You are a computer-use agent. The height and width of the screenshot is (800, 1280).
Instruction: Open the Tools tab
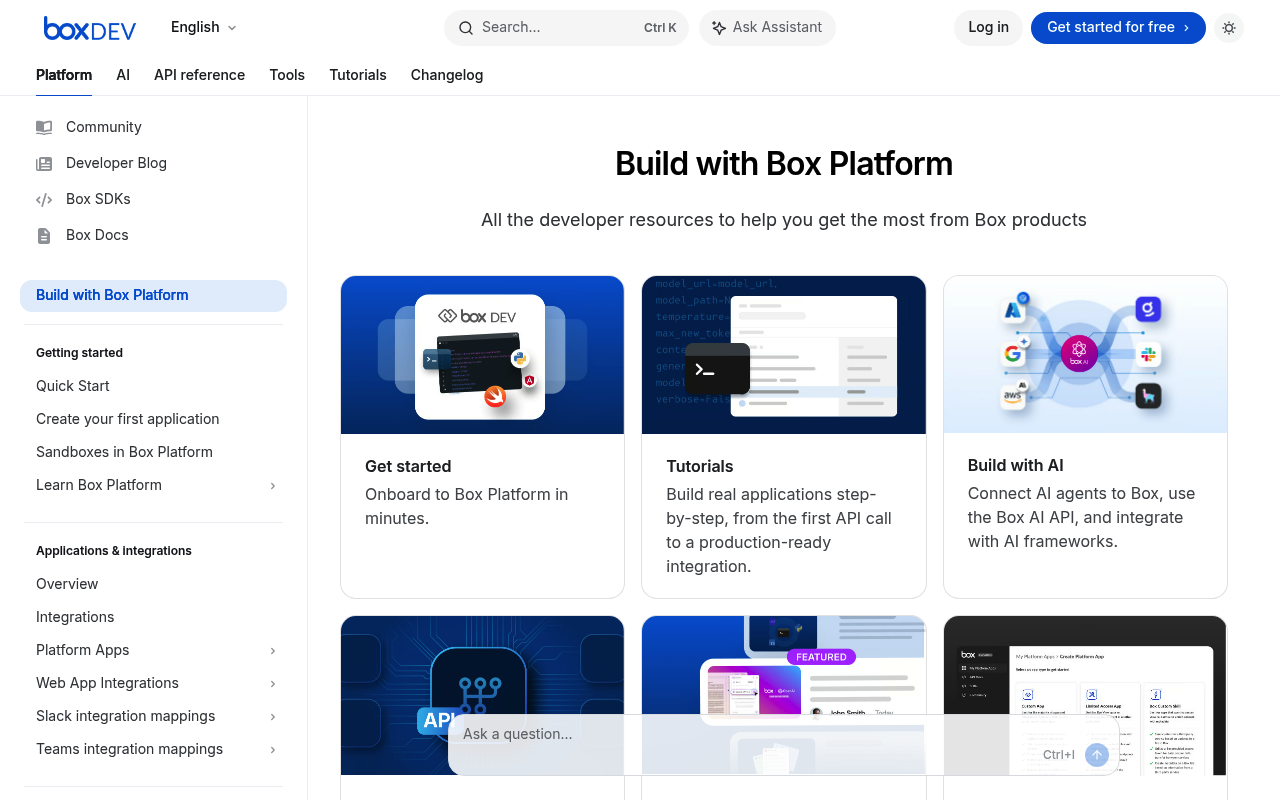tap(287, 75)
